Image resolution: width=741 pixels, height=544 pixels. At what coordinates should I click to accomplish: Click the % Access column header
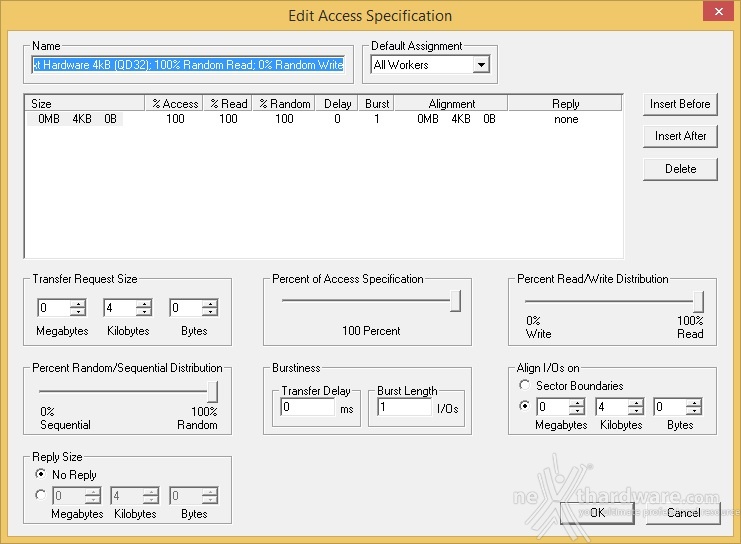(x=174, y=104)
